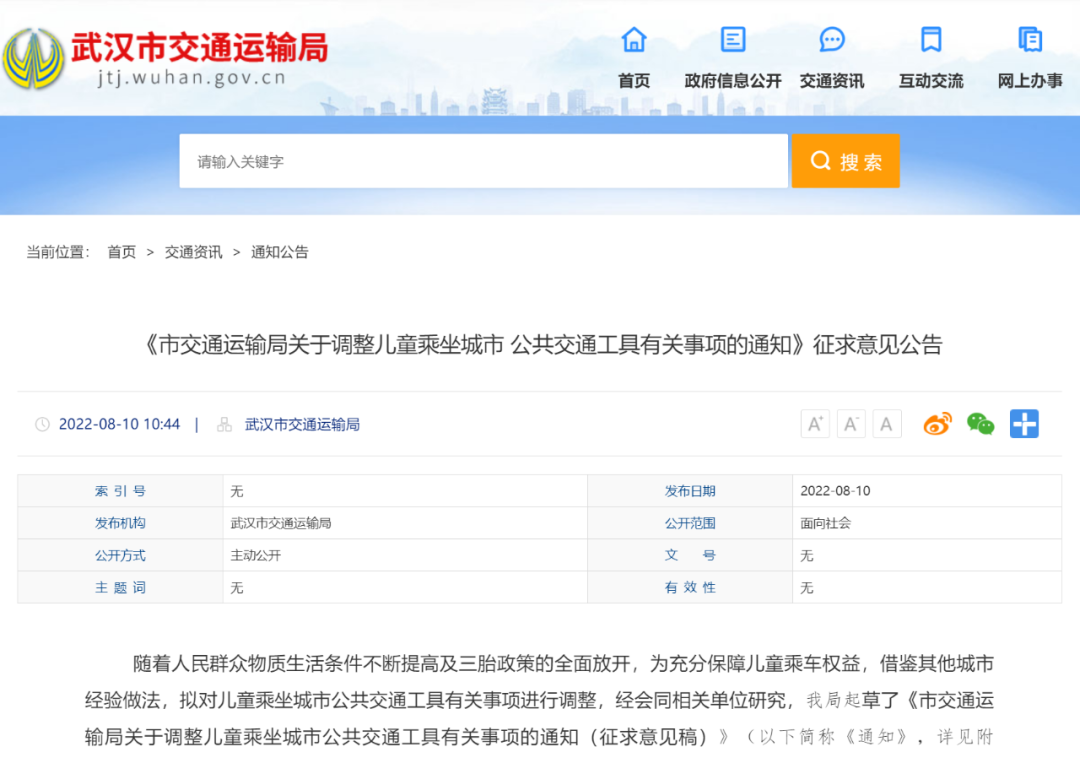Decrease font size with A- button

pyautogui.click(x=851, y=424)
